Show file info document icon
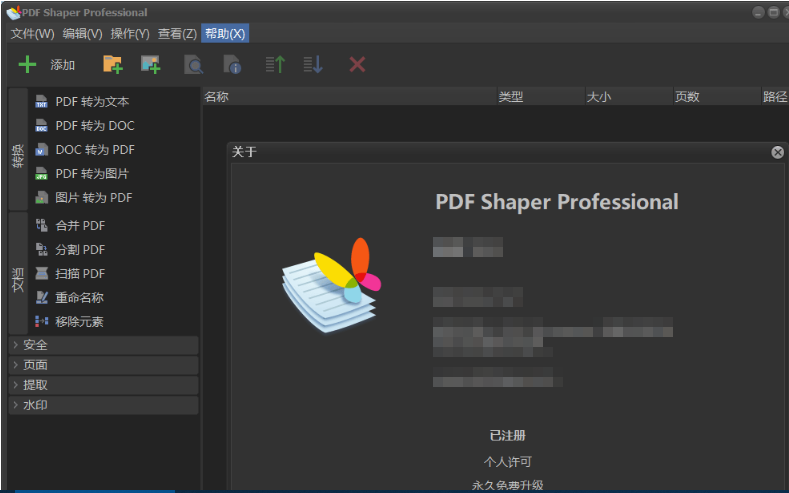 [x=232, y=64]
